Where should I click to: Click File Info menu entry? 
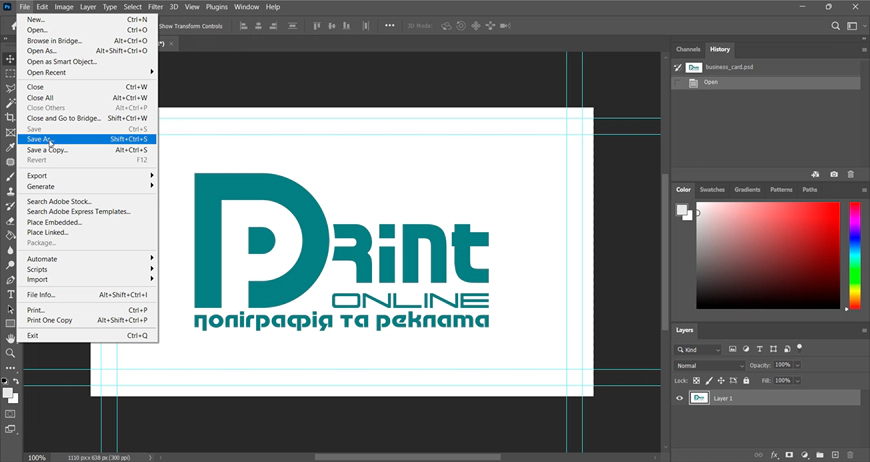[x=87, y=295]
